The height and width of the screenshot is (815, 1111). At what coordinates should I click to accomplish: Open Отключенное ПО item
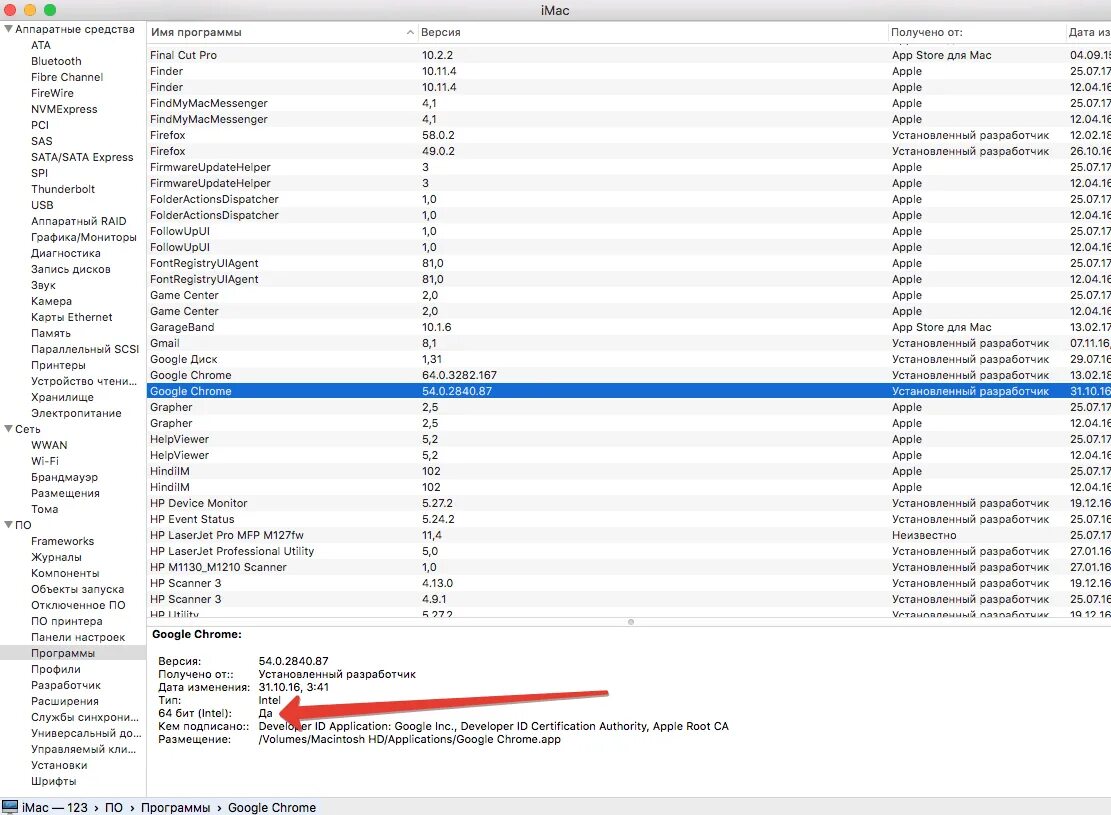tap(78, 605)
